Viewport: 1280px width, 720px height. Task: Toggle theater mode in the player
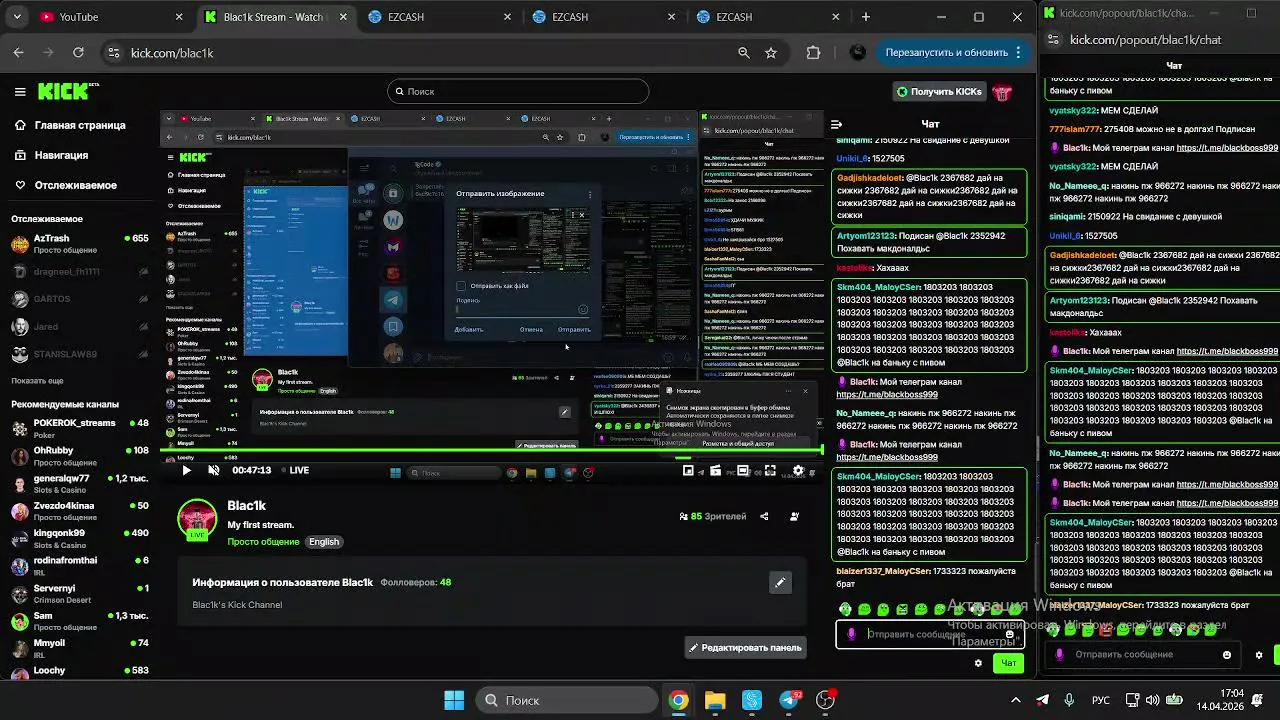click(x=743, y=470)
